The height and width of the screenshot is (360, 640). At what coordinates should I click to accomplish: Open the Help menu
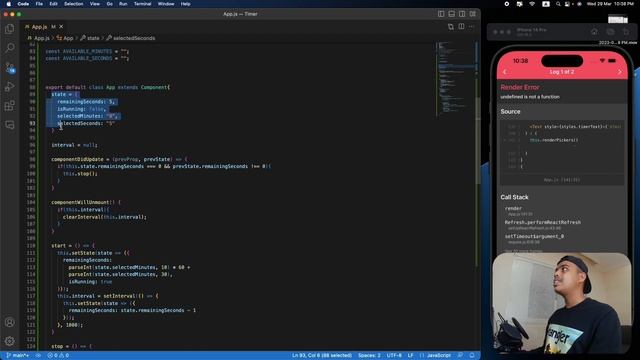[186, 4]
